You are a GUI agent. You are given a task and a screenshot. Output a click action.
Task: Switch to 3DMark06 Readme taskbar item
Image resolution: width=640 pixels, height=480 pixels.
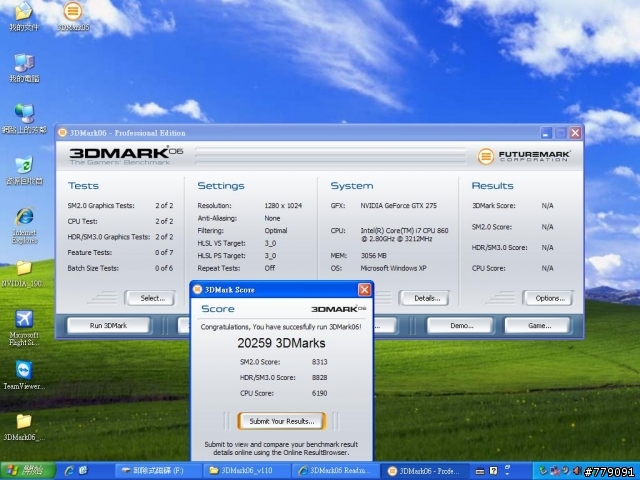click(336, 471)
